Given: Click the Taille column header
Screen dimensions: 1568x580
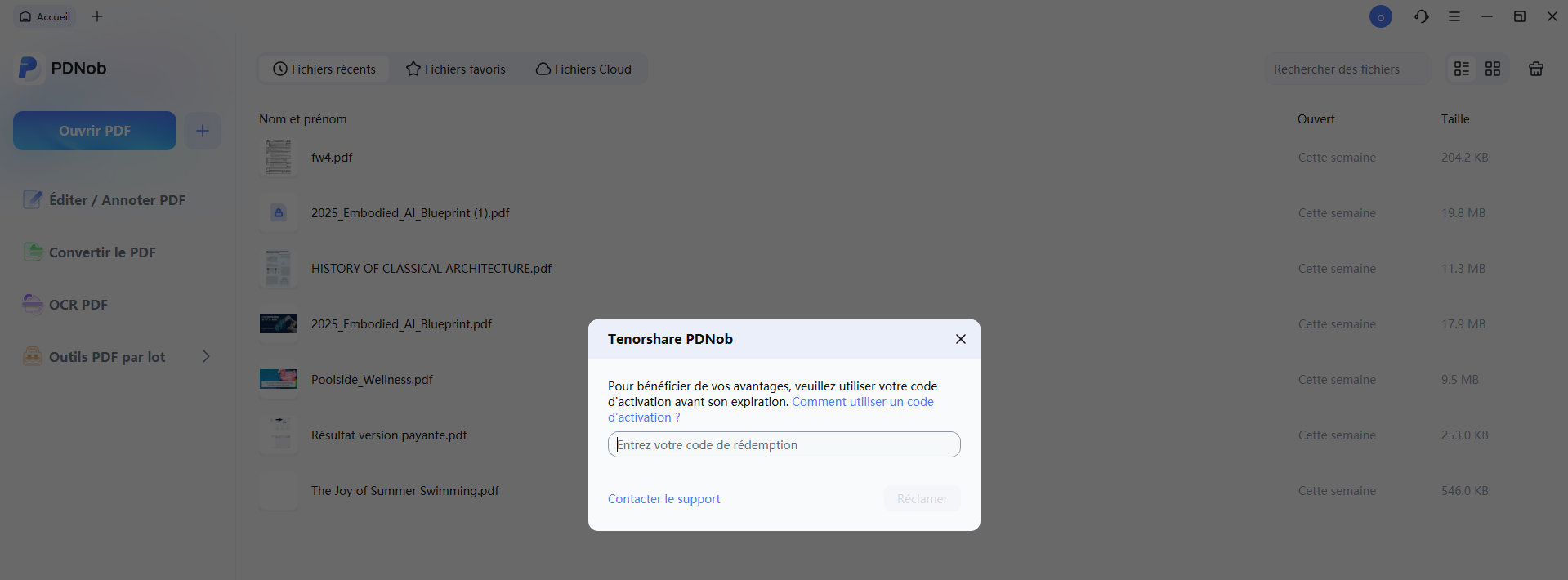Looking at the screenshot, I should pyautogui.click(x=1455, y=119).
